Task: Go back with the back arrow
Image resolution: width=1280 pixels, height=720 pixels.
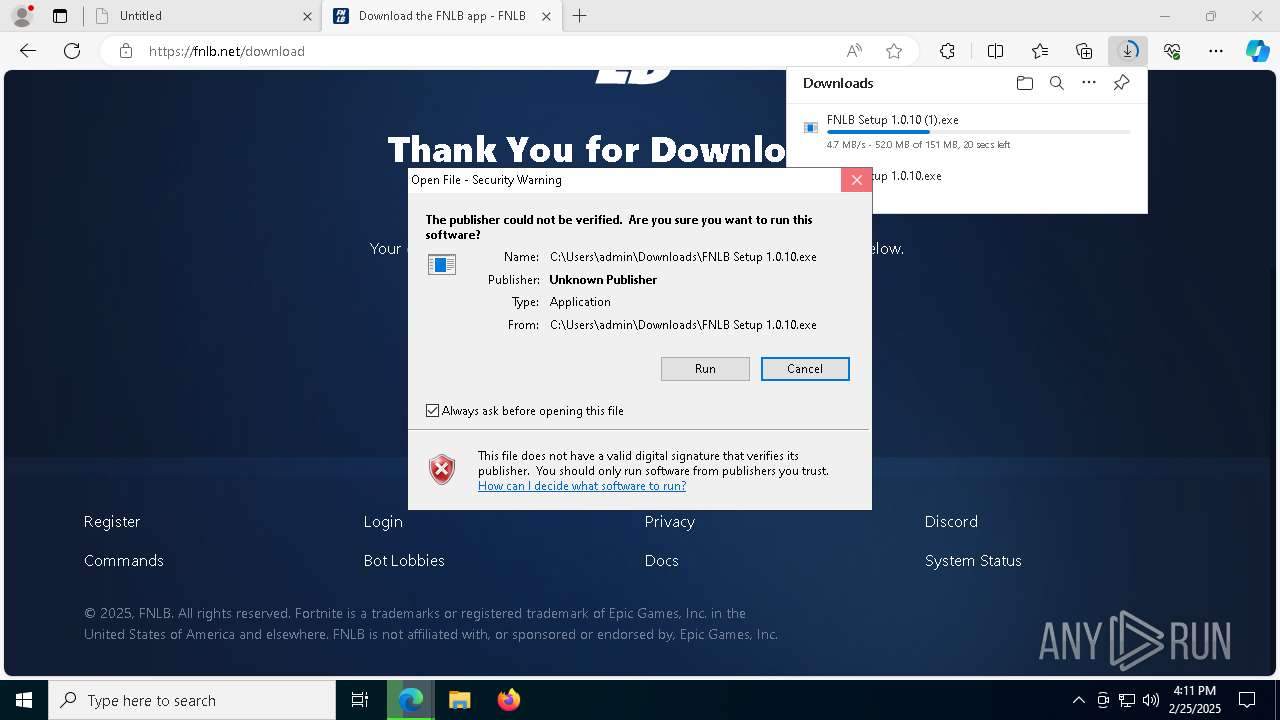Action: pyautogui.click(x=28, y=51)
